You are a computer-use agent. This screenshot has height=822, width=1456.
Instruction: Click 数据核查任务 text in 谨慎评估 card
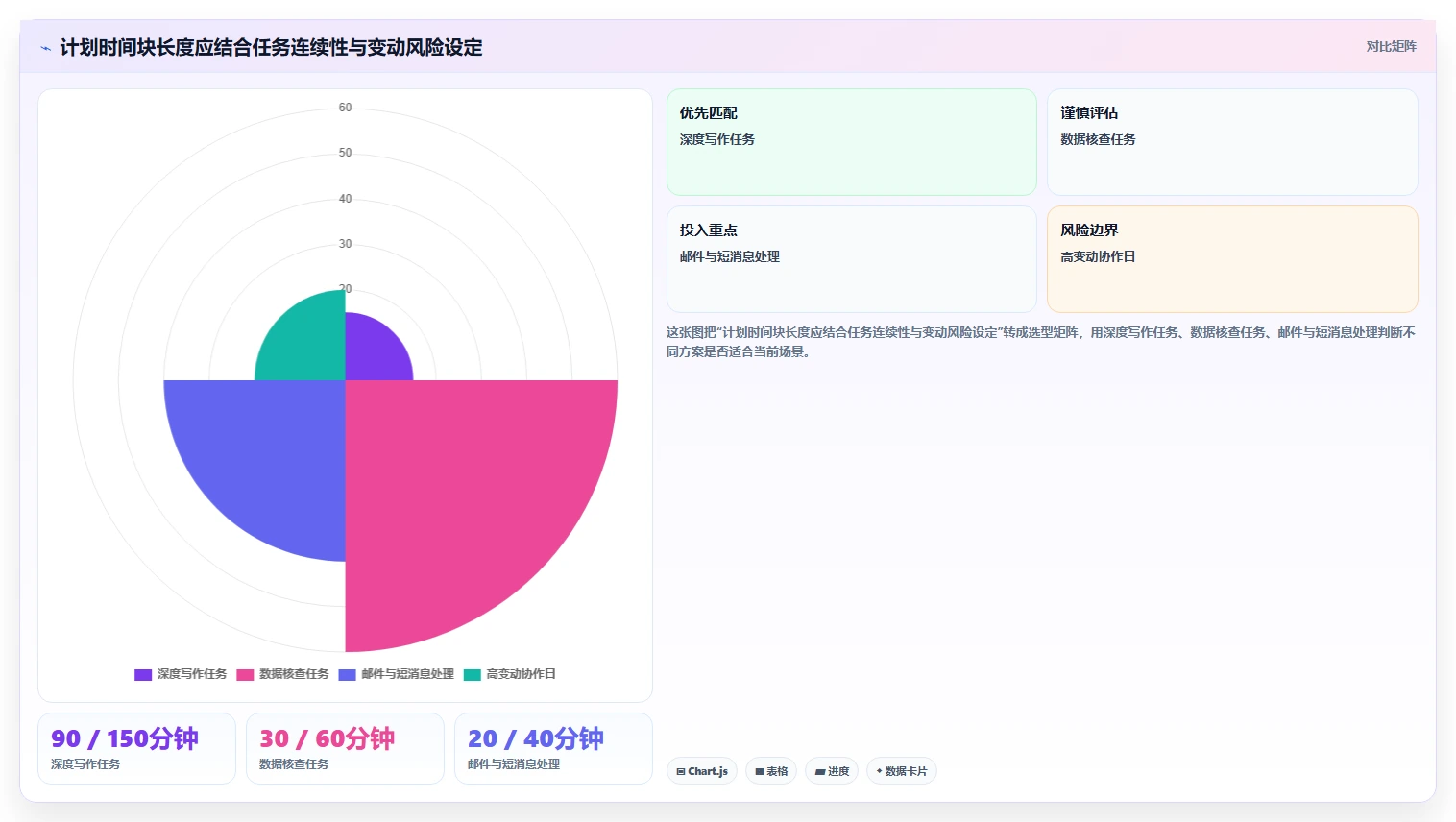(1098, 139)
